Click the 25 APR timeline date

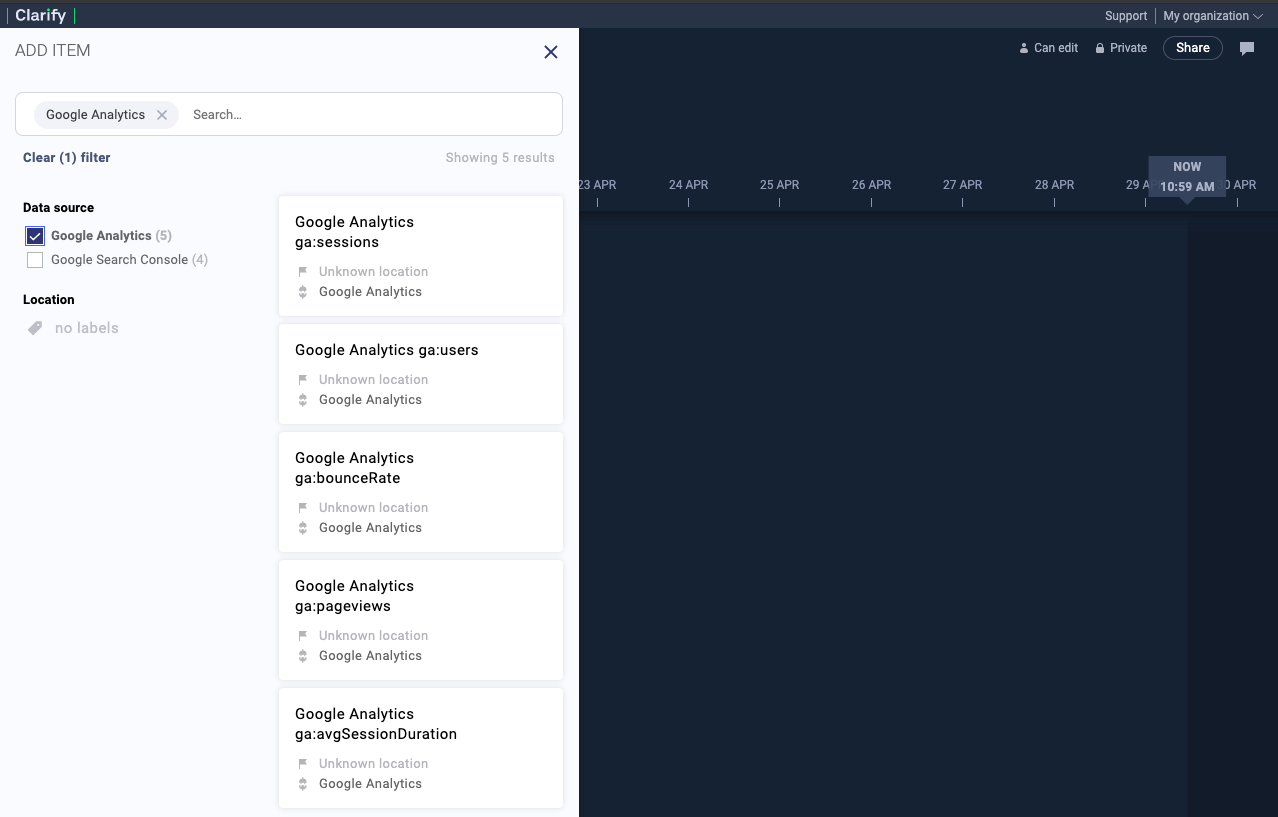click(779, 185)
